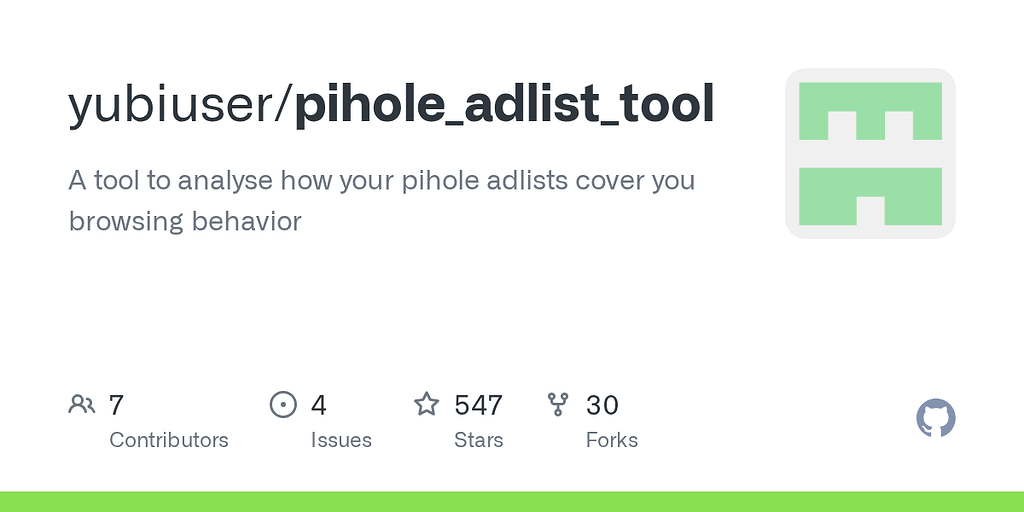Select the Contributors label

(169, 440)
